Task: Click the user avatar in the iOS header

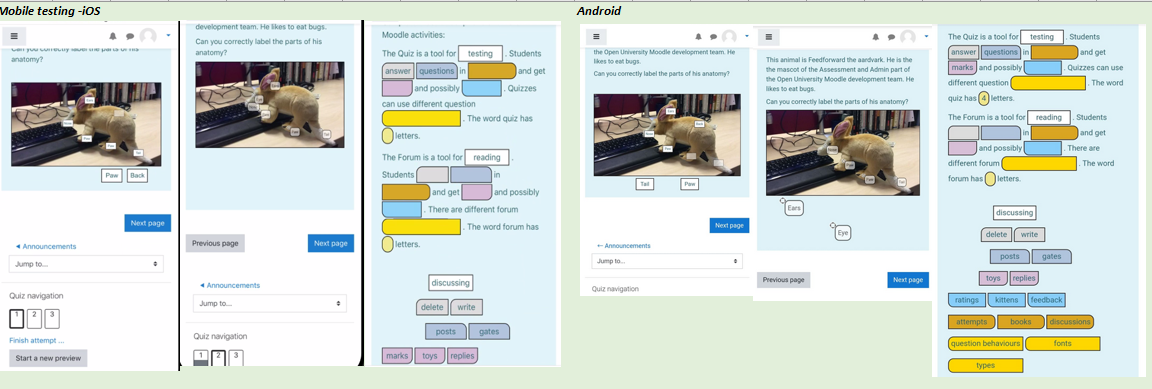Action: [148, 36]
